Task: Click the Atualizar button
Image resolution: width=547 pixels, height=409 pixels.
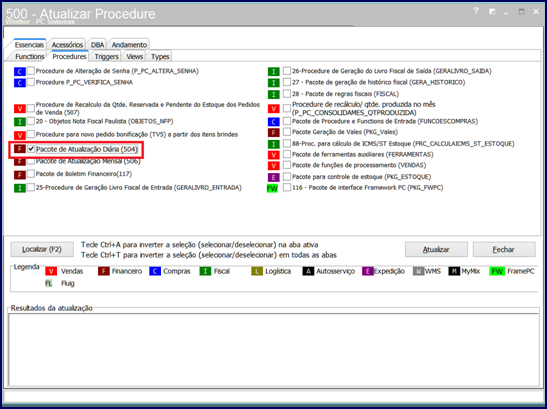Action: 436,250
